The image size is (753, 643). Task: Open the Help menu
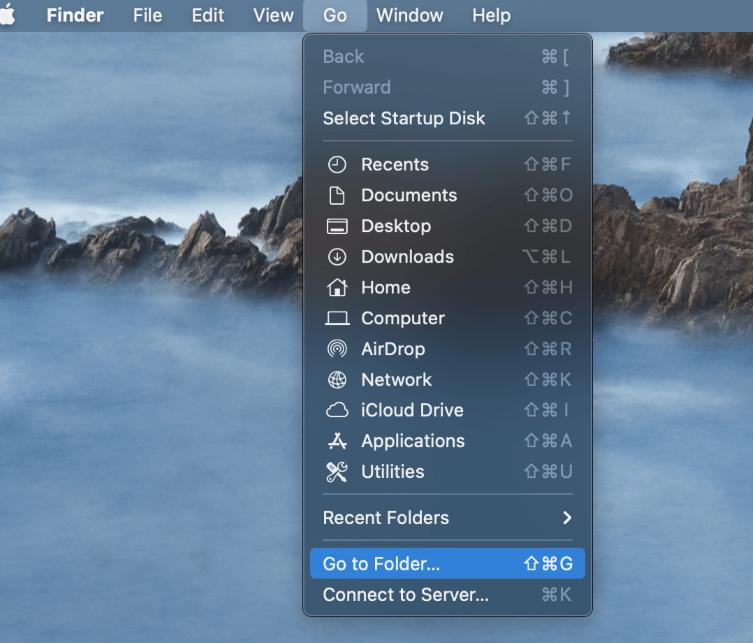491,15
